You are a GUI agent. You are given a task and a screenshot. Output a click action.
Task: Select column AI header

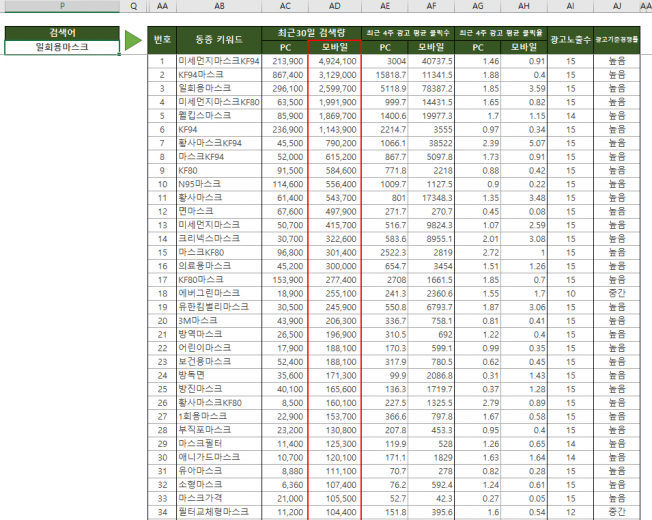point(570,6)
